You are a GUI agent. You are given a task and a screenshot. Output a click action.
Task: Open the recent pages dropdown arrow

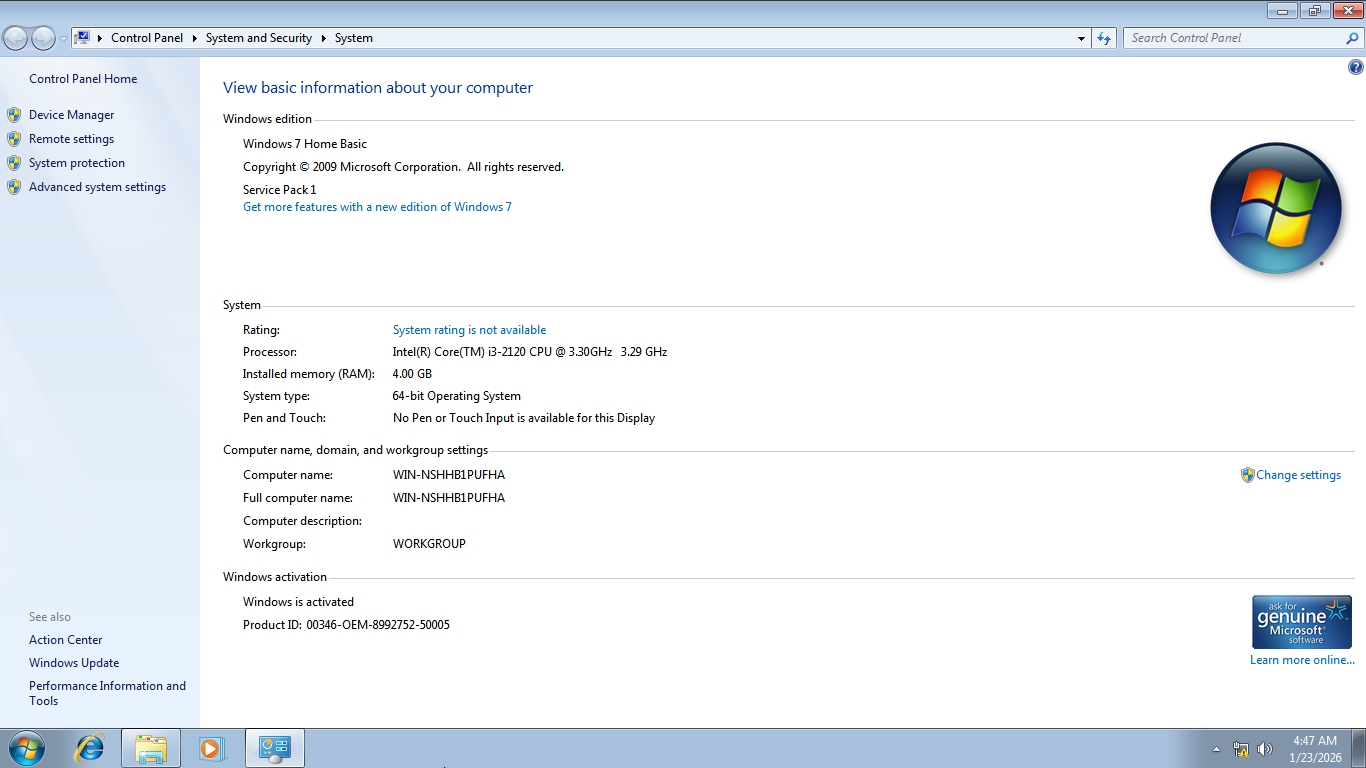[x=63, y=38]
